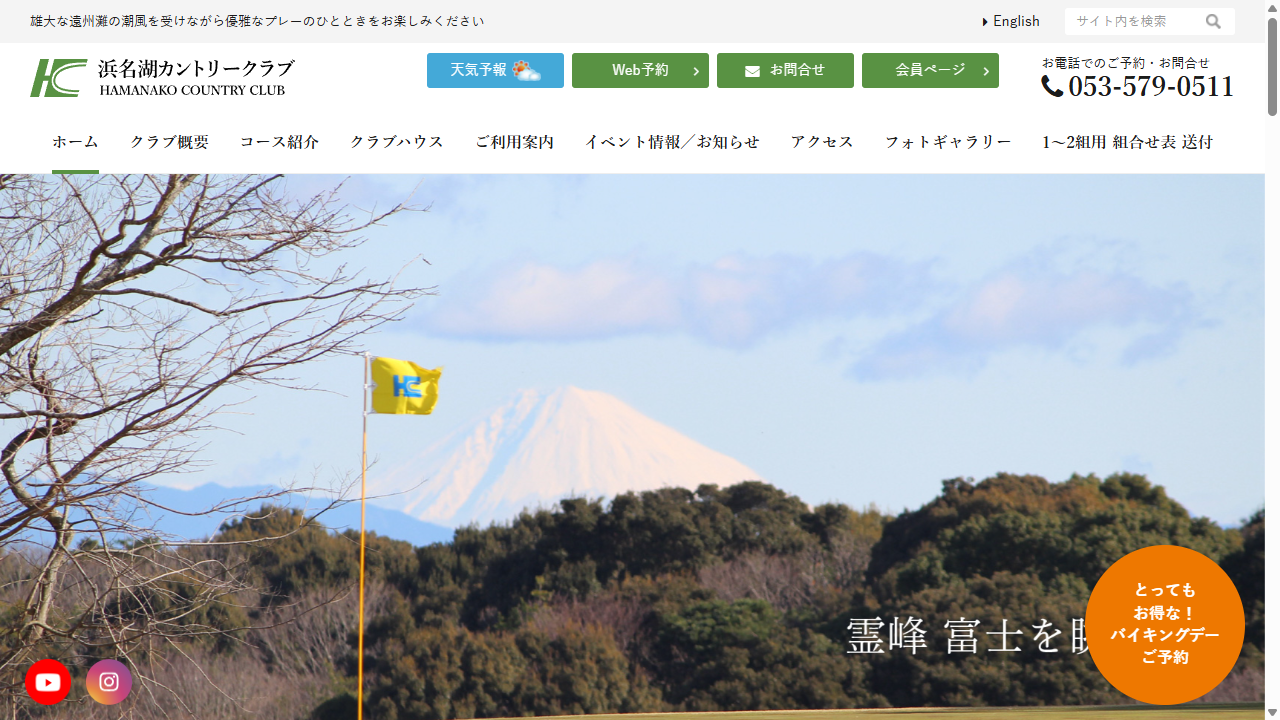Click the Hamanako Country Club logo

pyautogui.click(x=162, y=77)
